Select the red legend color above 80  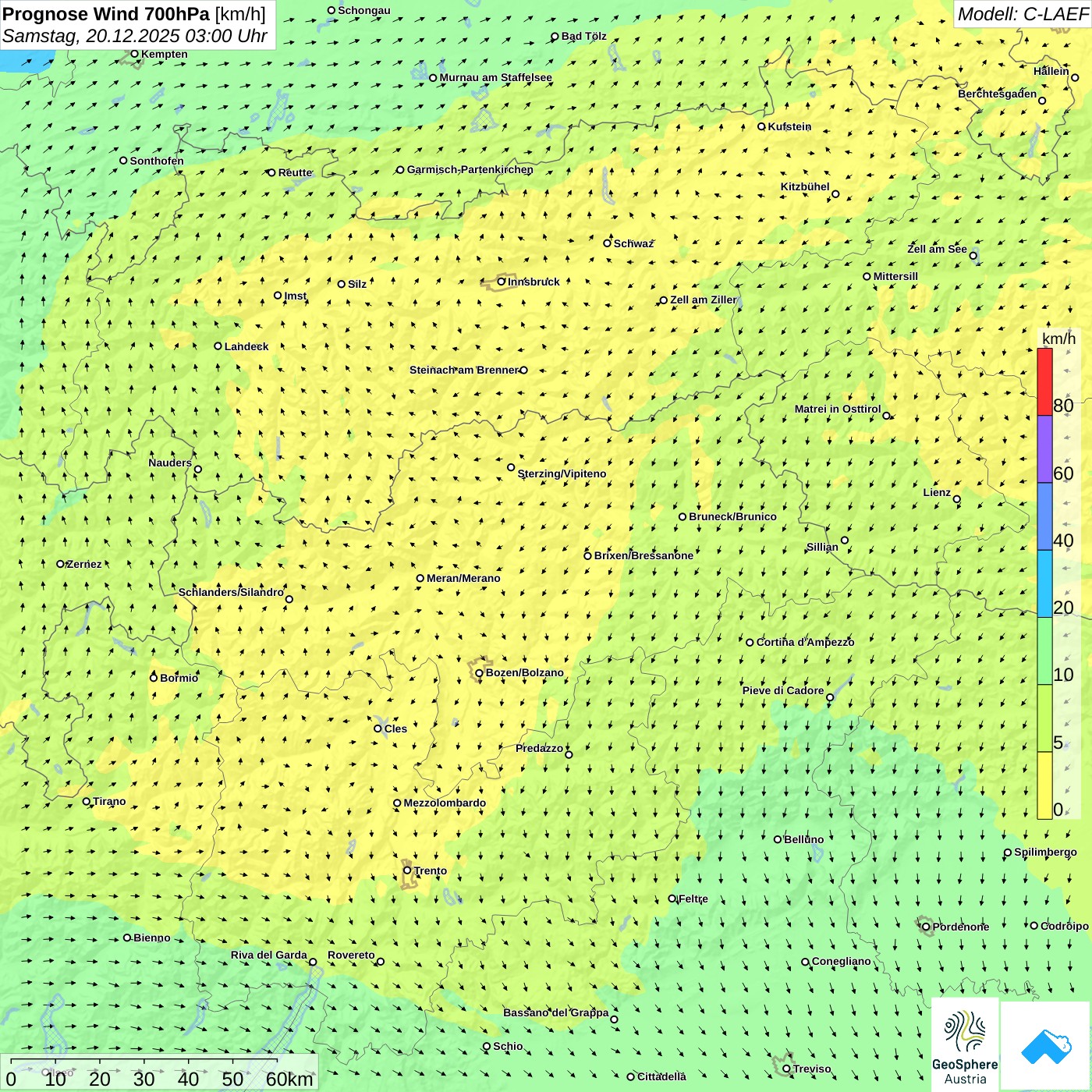[1044, 382]
